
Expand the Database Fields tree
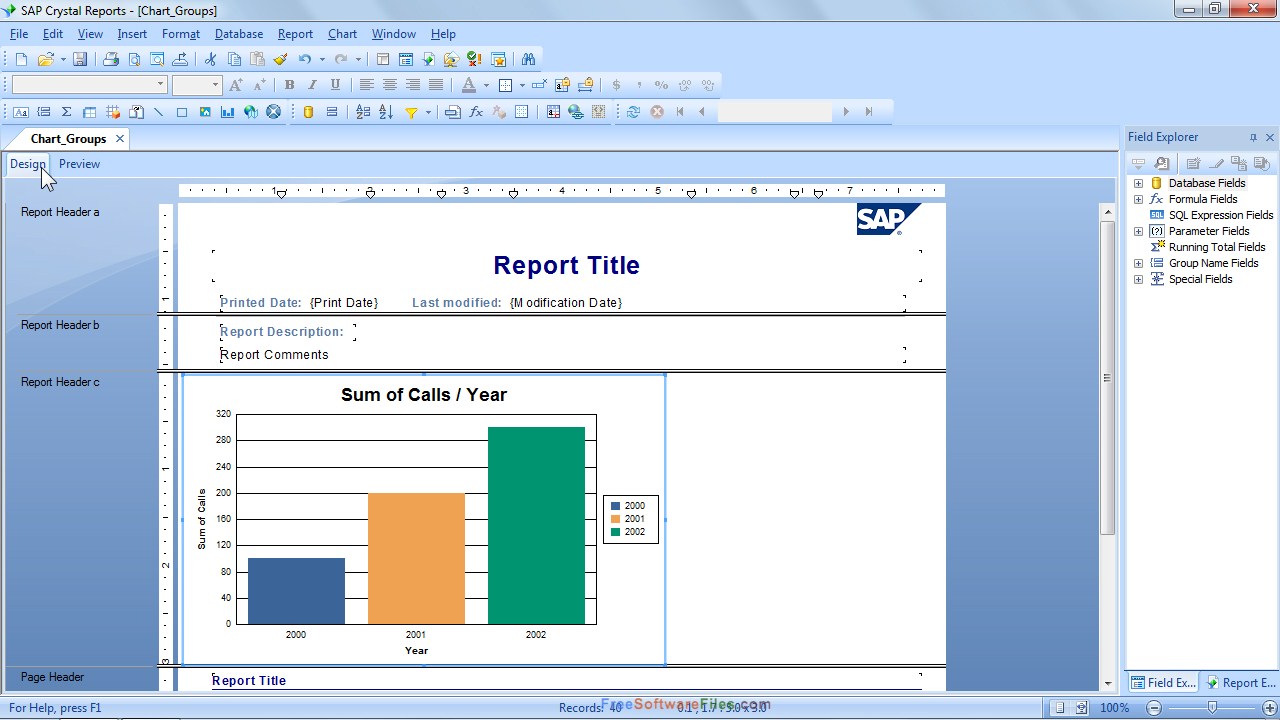[x=1138, y=183]
